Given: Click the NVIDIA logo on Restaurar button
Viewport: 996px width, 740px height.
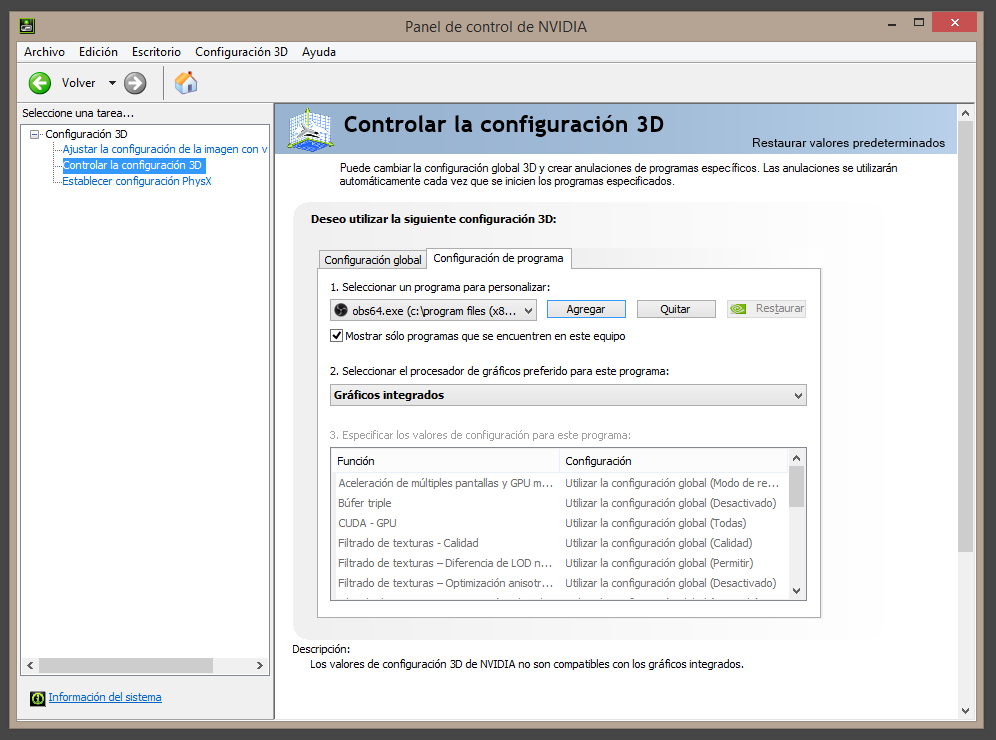Looking at the screenshot, I should point(738,309).
